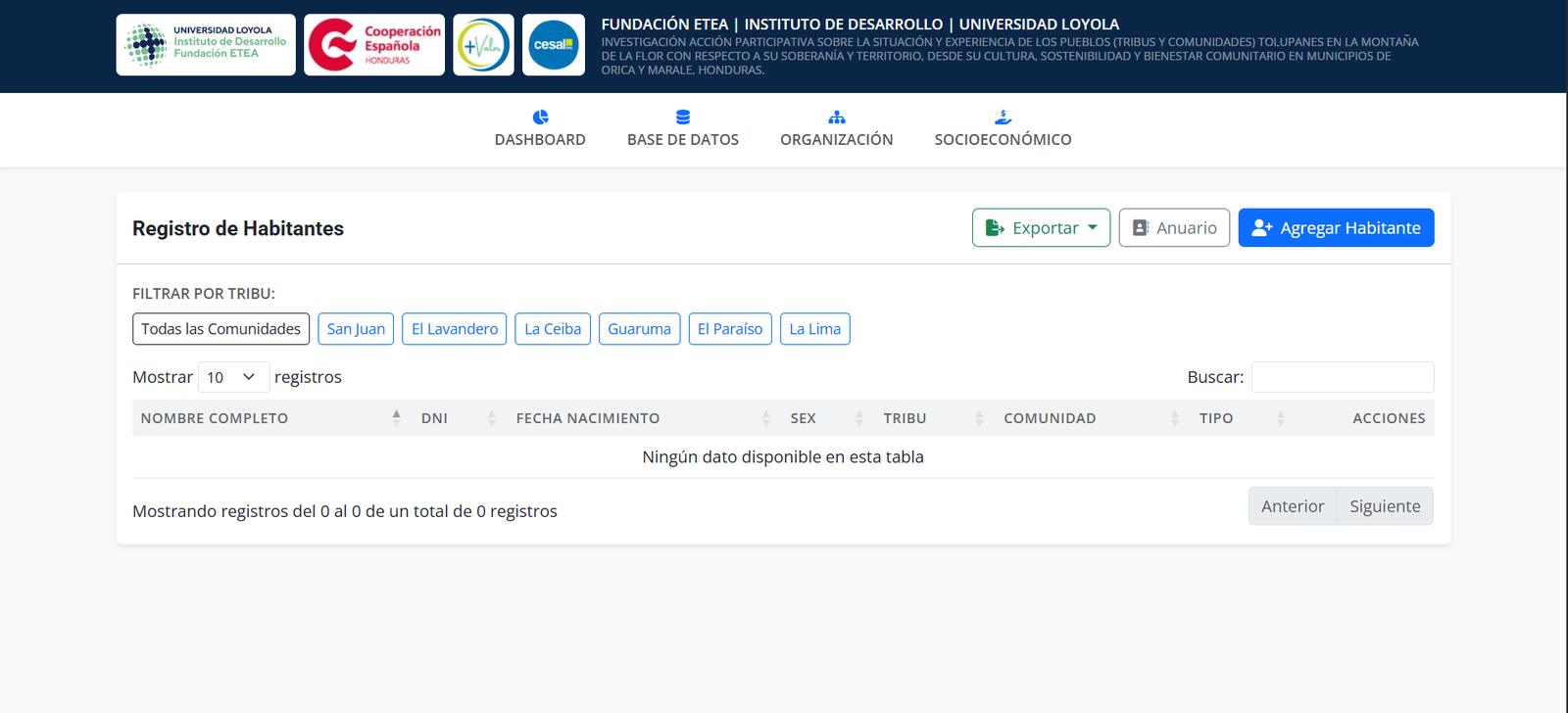Sort by DNI column

point(461,418)
